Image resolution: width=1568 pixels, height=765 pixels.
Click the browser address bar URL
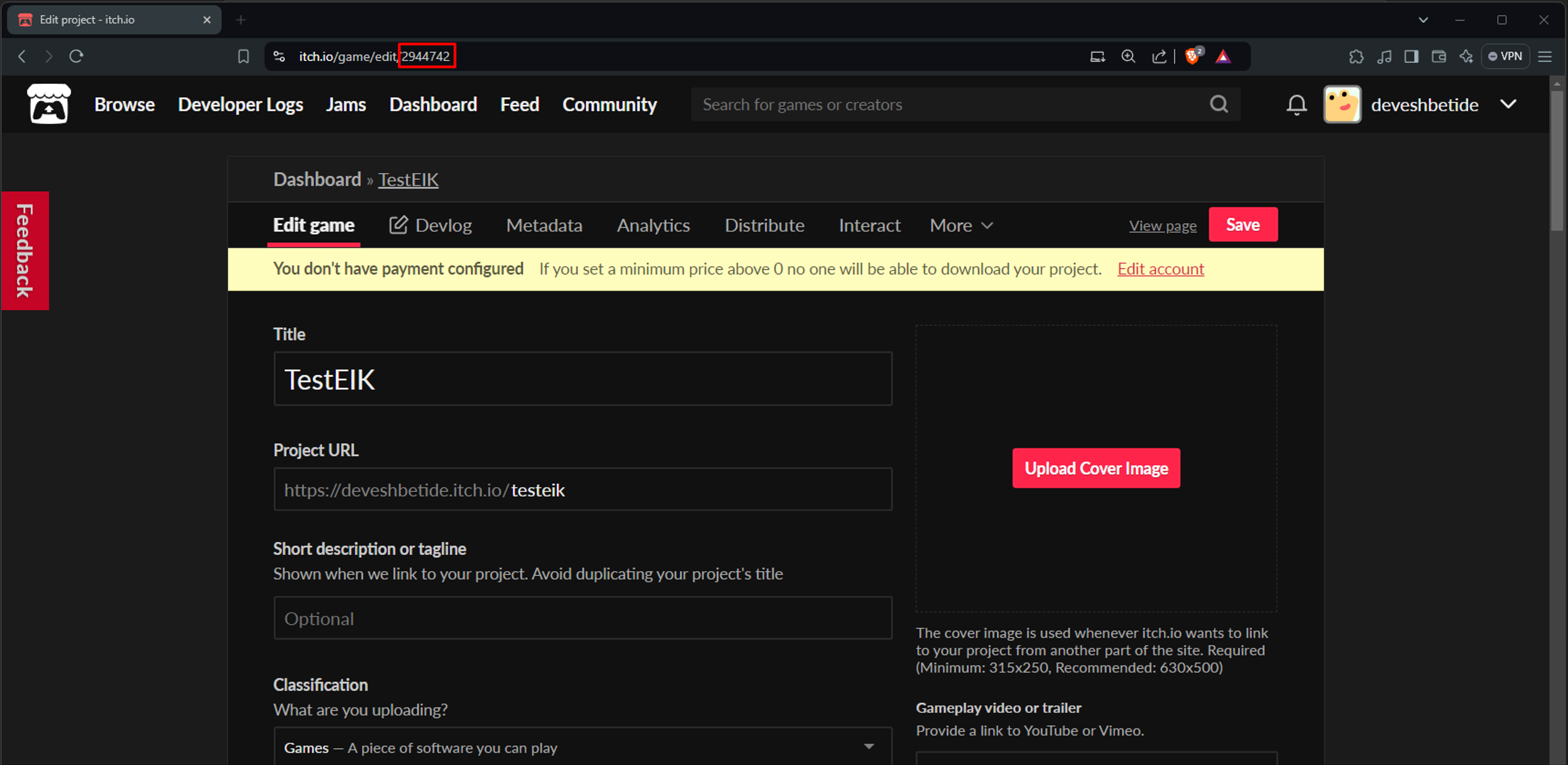point(374,57)
